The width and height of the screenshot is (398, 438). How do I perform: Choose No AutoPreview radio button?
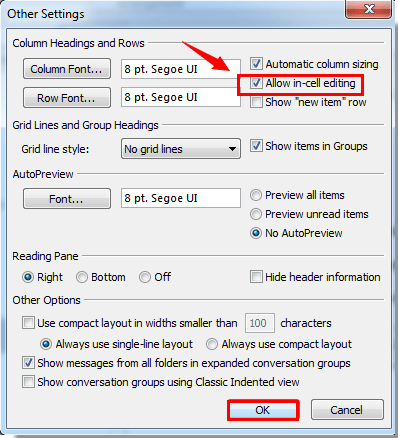click(x=256, y=233)
